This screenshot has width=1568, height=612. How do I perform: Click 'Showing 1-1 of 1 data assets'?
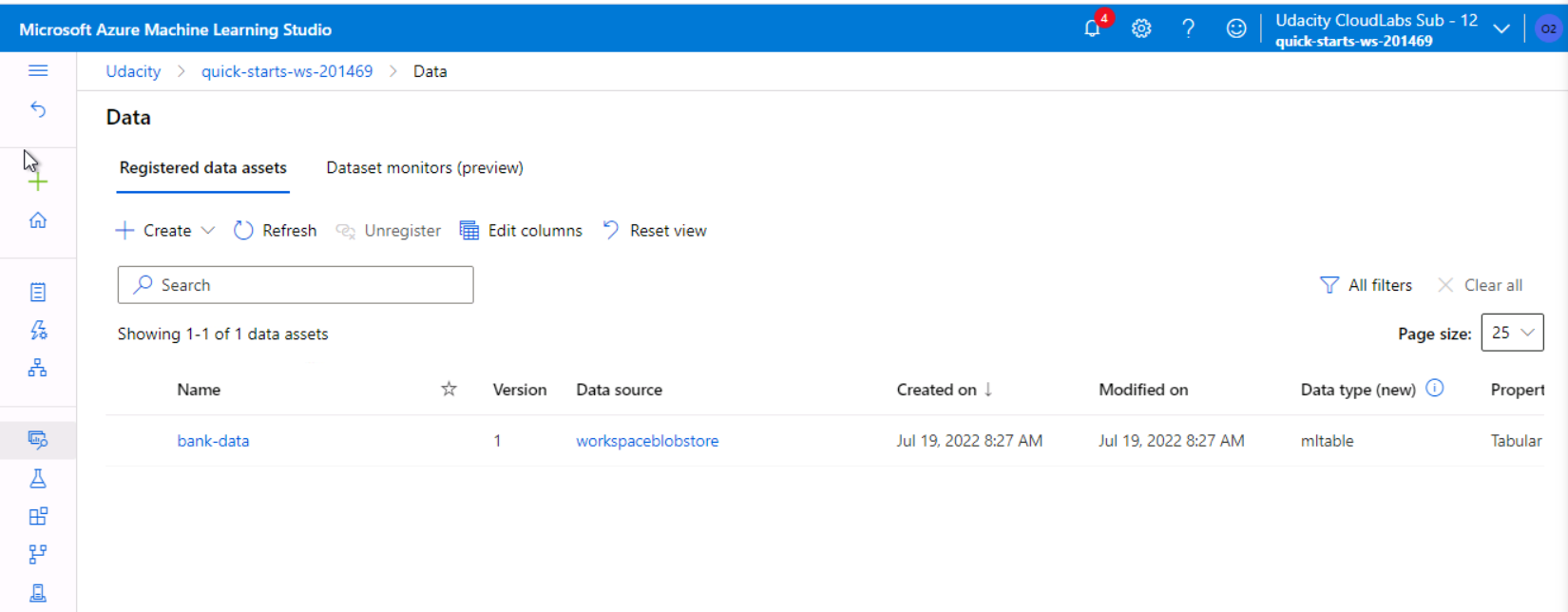[222, 334]
